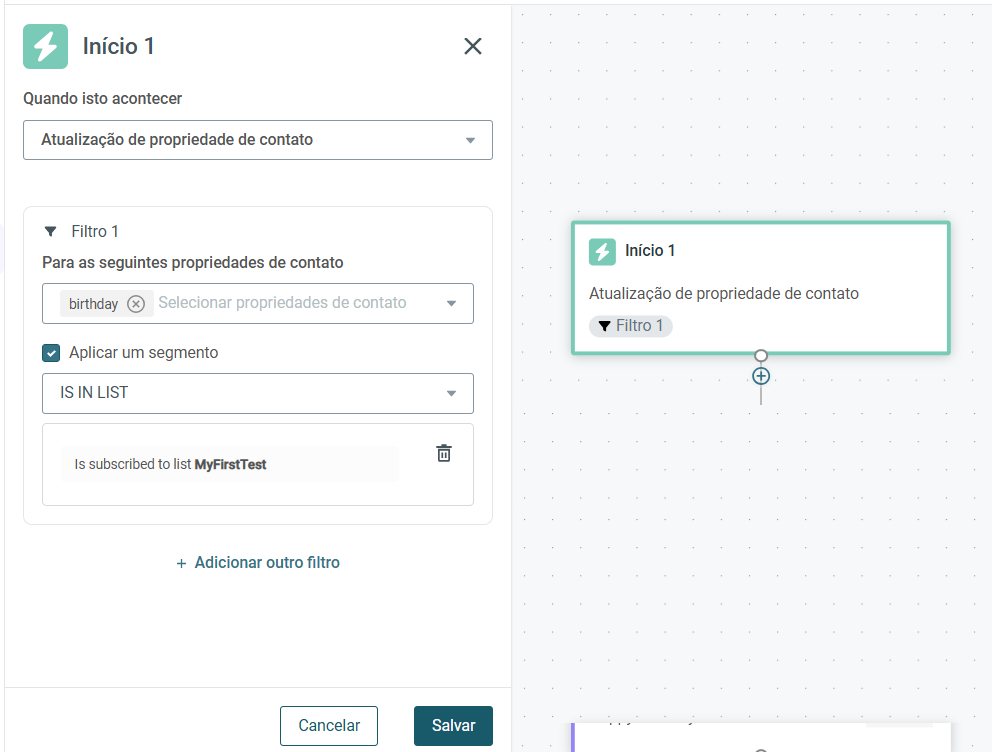
Task: Click the partially visible node at canvas bottom
Action: pos(760,737)
